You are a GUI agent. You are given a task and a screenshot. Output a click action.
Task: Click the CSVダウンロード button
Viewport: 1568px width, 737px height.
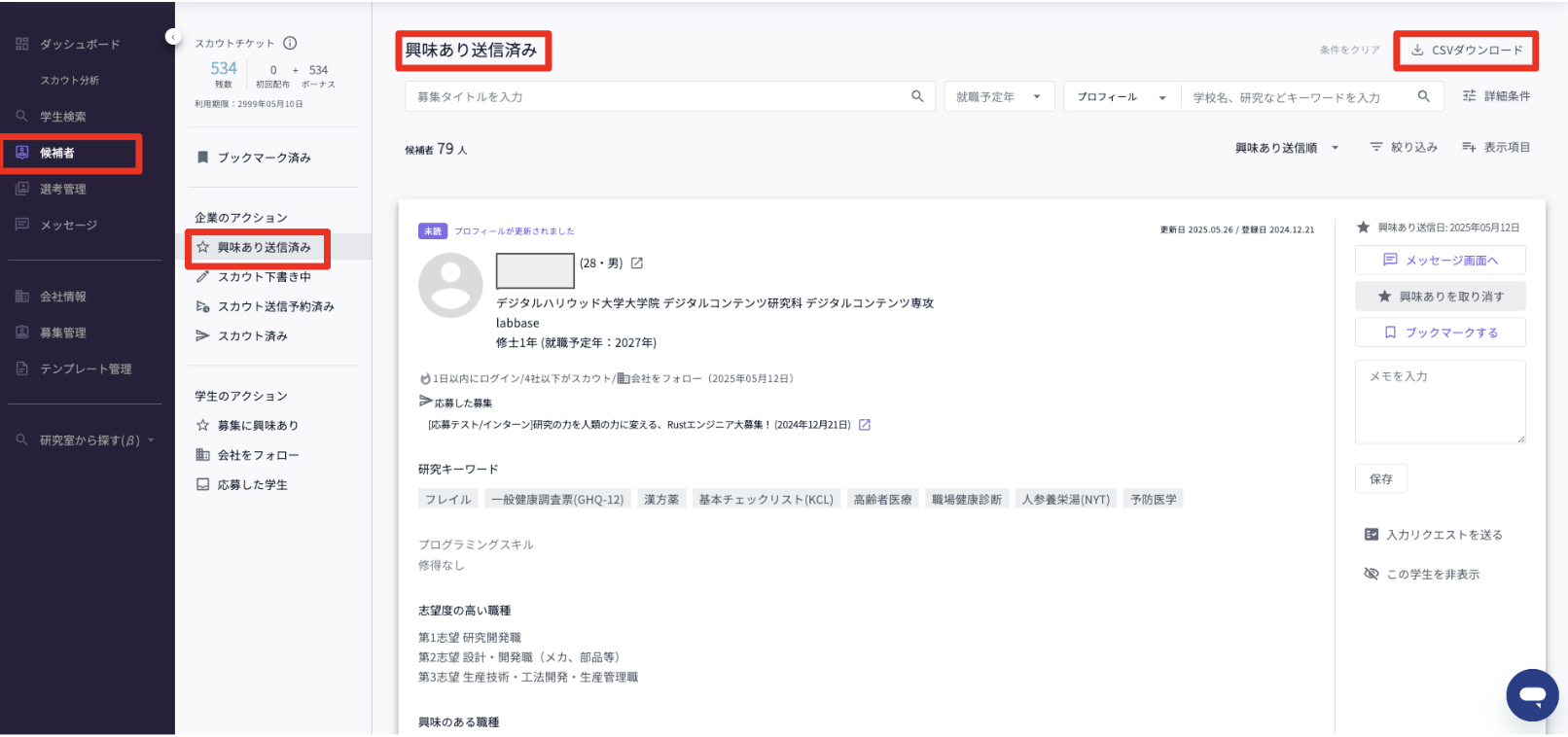coord(1466,51)
